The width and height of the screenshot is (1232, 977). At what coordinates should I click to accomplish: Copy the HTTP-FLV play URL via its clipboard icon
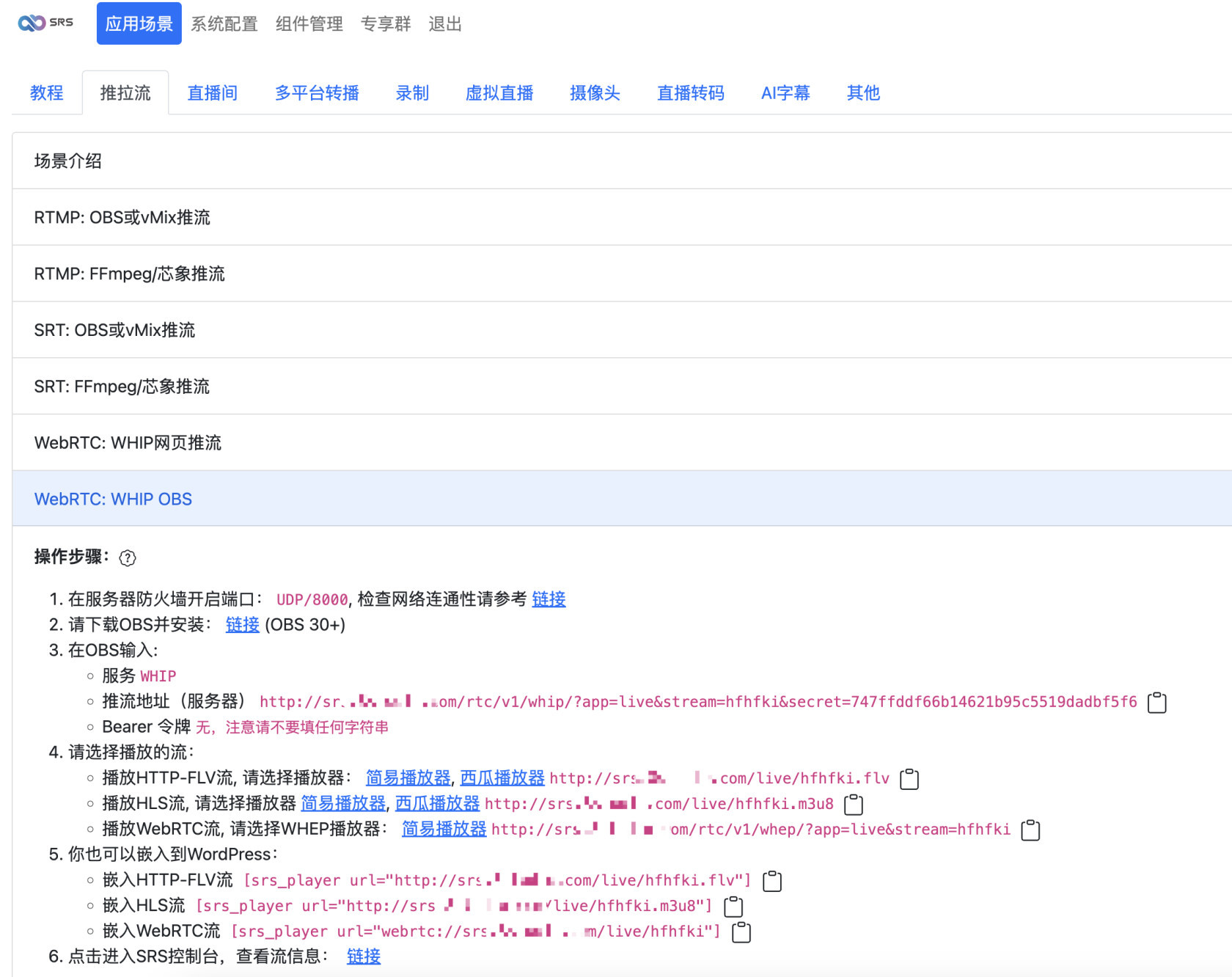909,778
